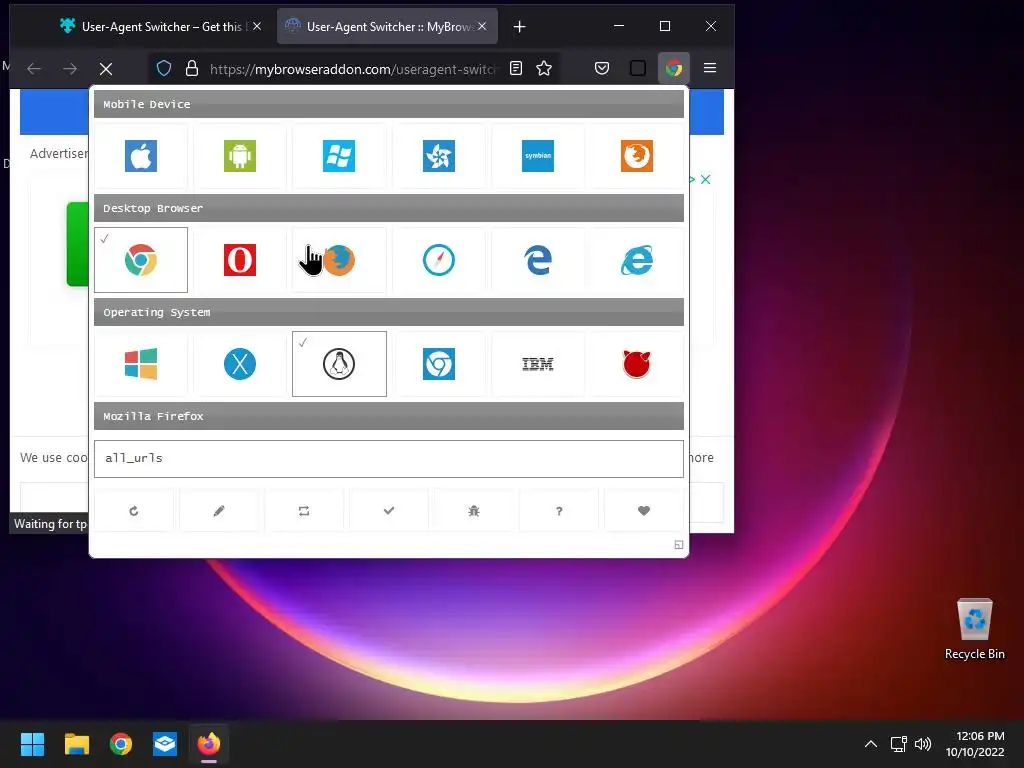Open the Firefox hamburger application menu
The width and height of the screenshot is (1024, 768).
click(710, 69)
